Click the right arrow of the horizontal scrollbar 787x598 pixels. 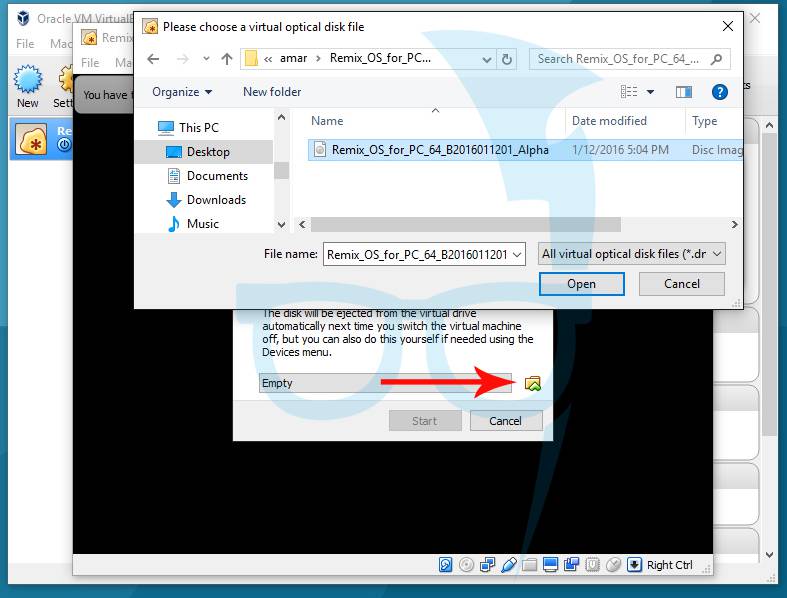click(734, 224)
